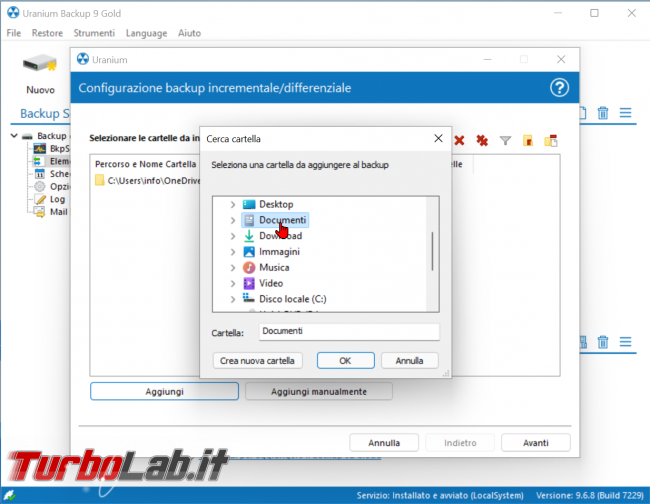650x504 pixels.
Task: Click Servizio: Installato e avviato status text
Action: [440, 495]
